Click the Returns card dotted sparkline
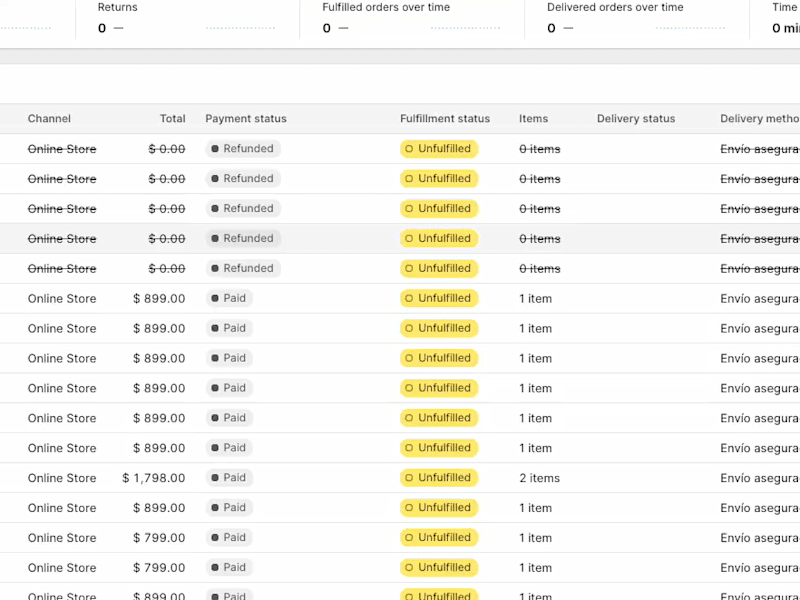This screenshot has width=800, height=600. coord(240,28)
